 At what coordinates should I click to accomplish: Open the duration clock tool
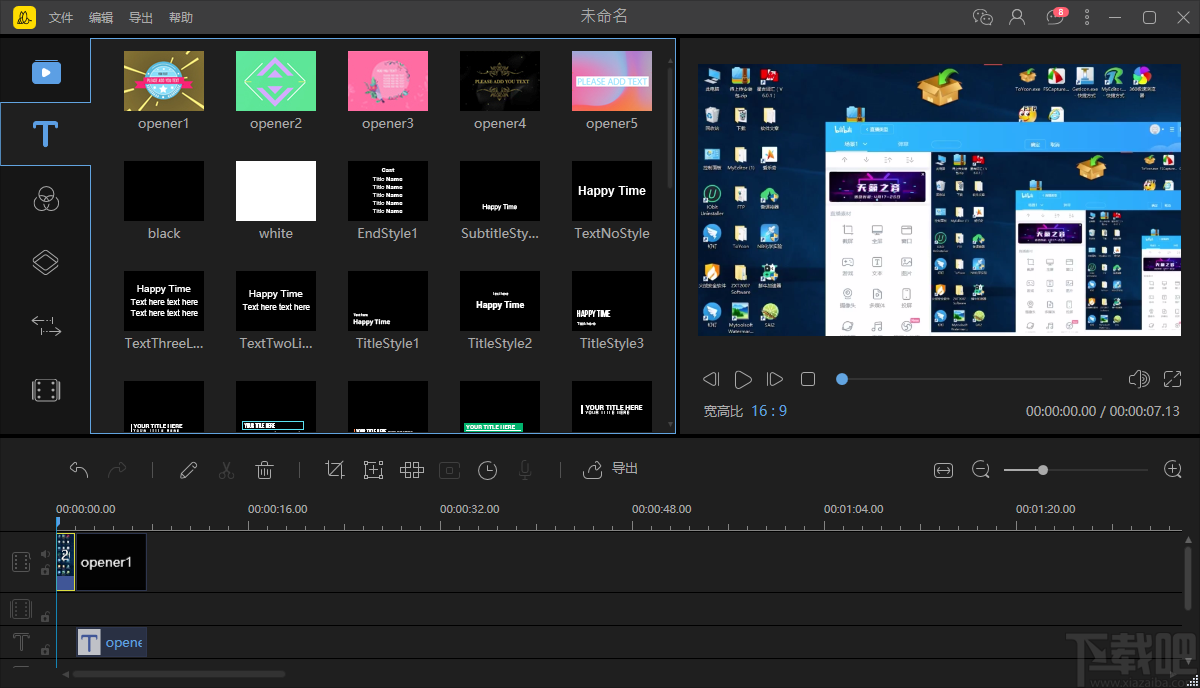487,470
